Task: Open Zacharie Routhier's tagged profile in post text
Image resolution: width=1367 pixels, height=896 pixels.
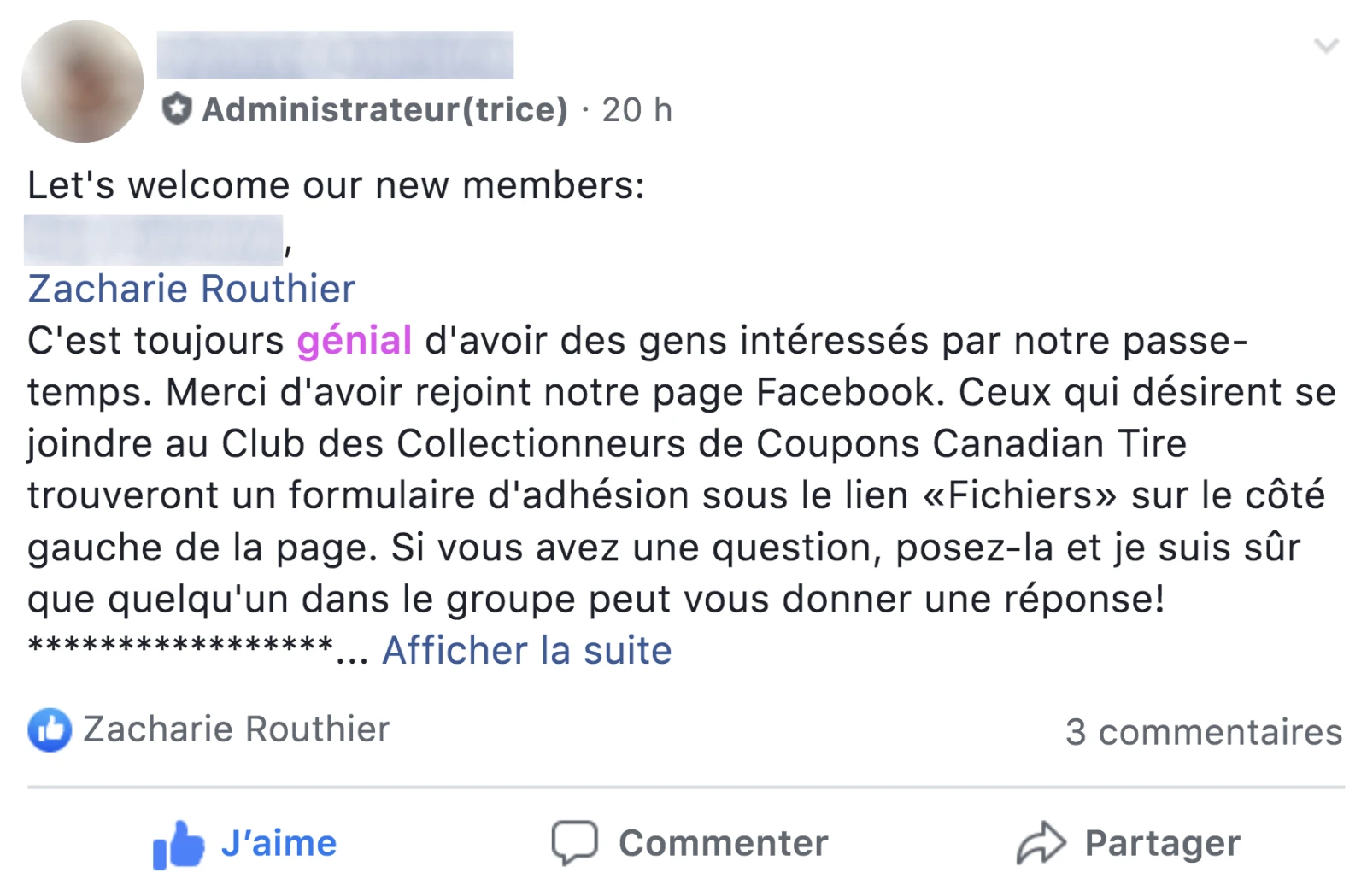Action: [191, 289]
